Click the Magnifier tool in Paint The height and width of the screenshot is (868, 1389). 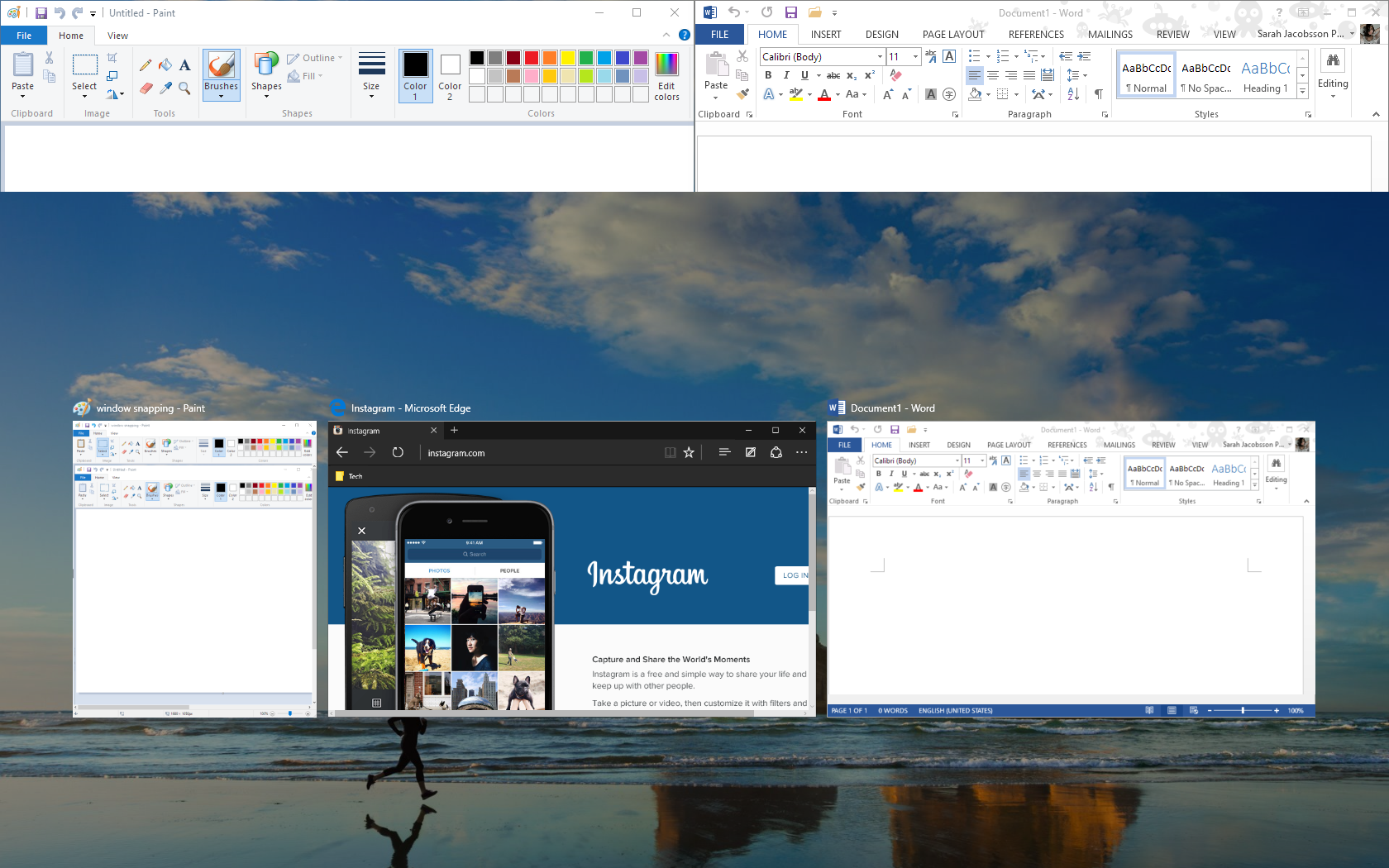tap(184, 88)
